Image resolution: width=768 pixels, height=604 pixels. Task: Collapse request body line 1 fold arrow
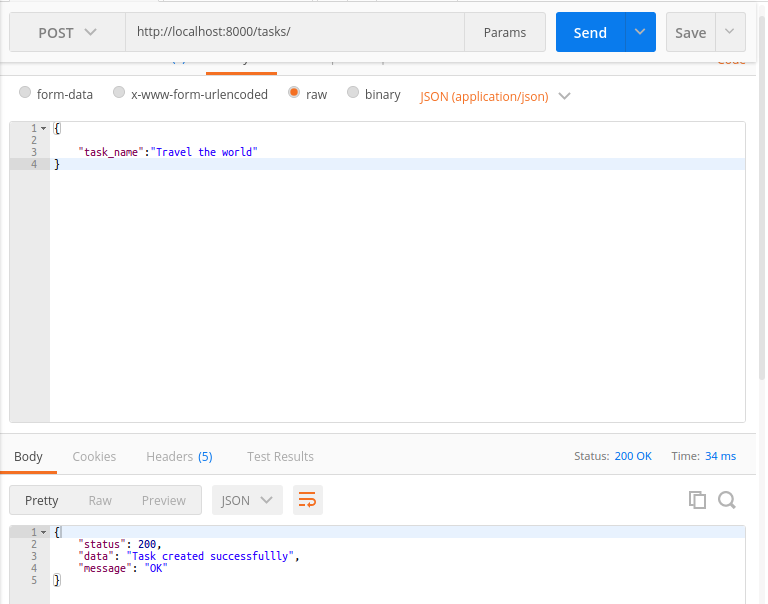[x=44, y=128]
